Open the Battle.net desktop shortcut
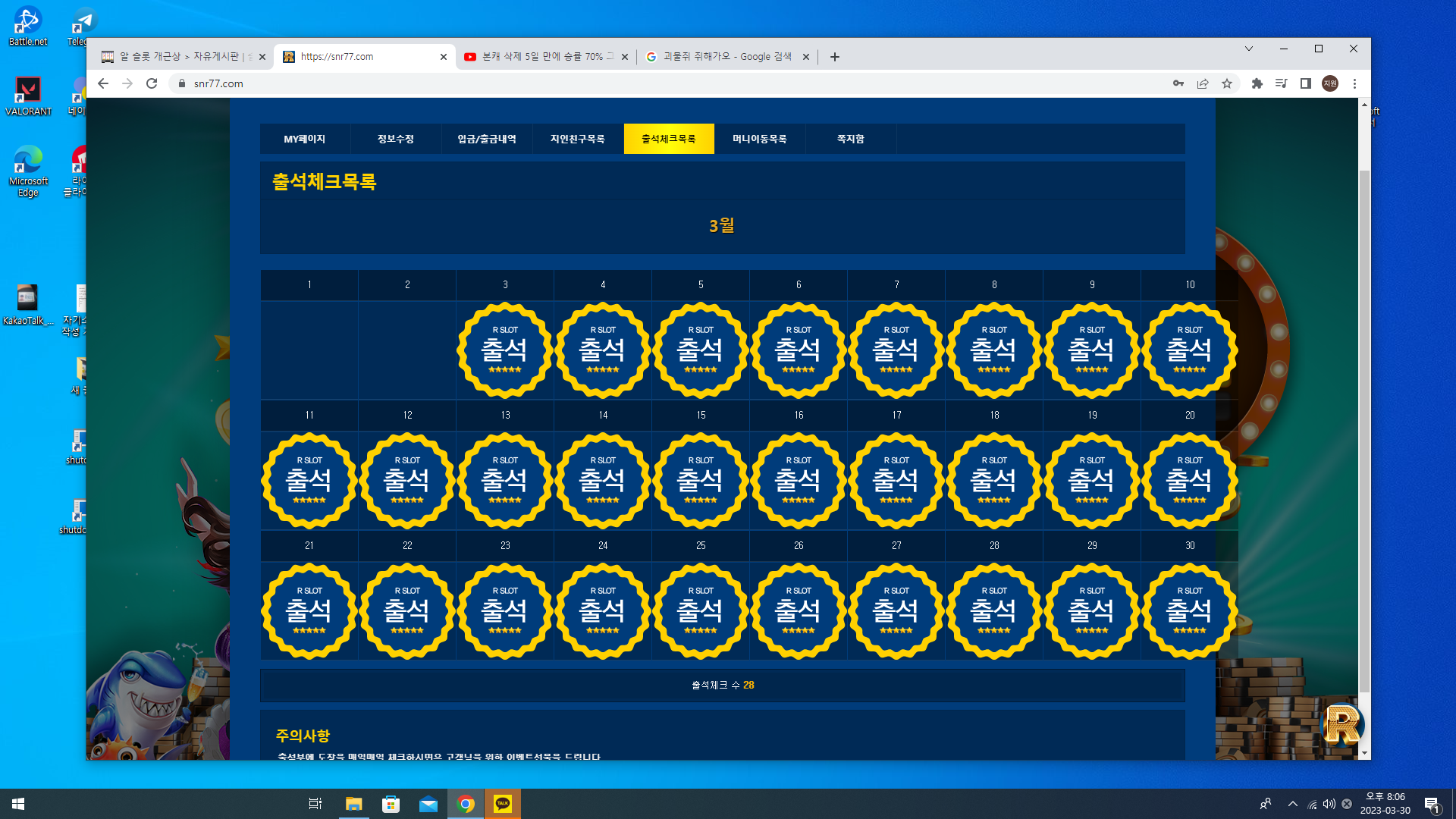 (28, 27)
